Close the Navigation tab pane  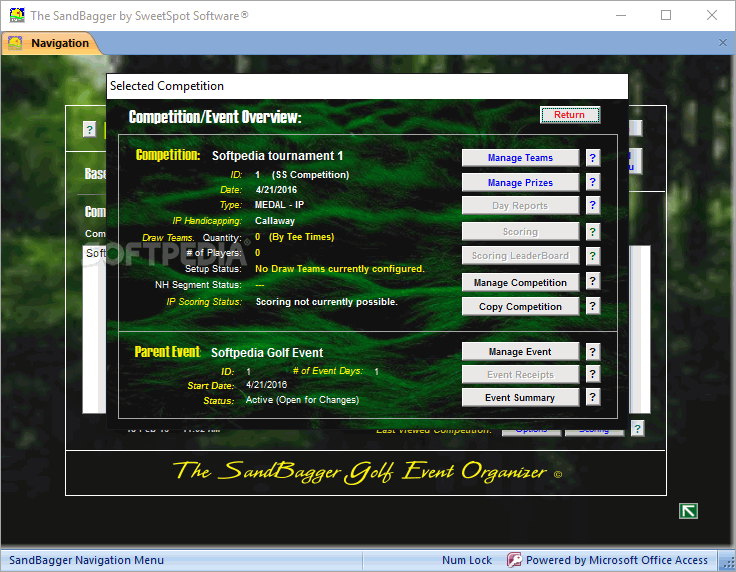[723, 43]
